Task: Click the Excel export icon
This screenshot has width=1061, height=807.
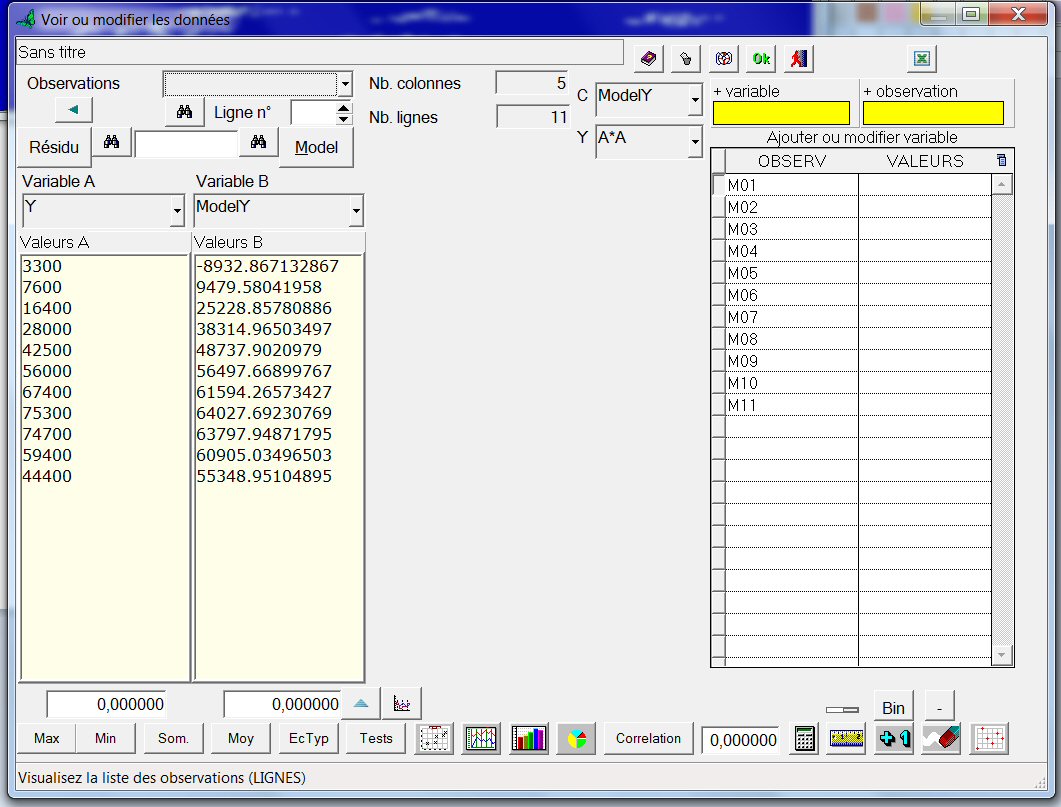Action: click(x=922, y=59)
